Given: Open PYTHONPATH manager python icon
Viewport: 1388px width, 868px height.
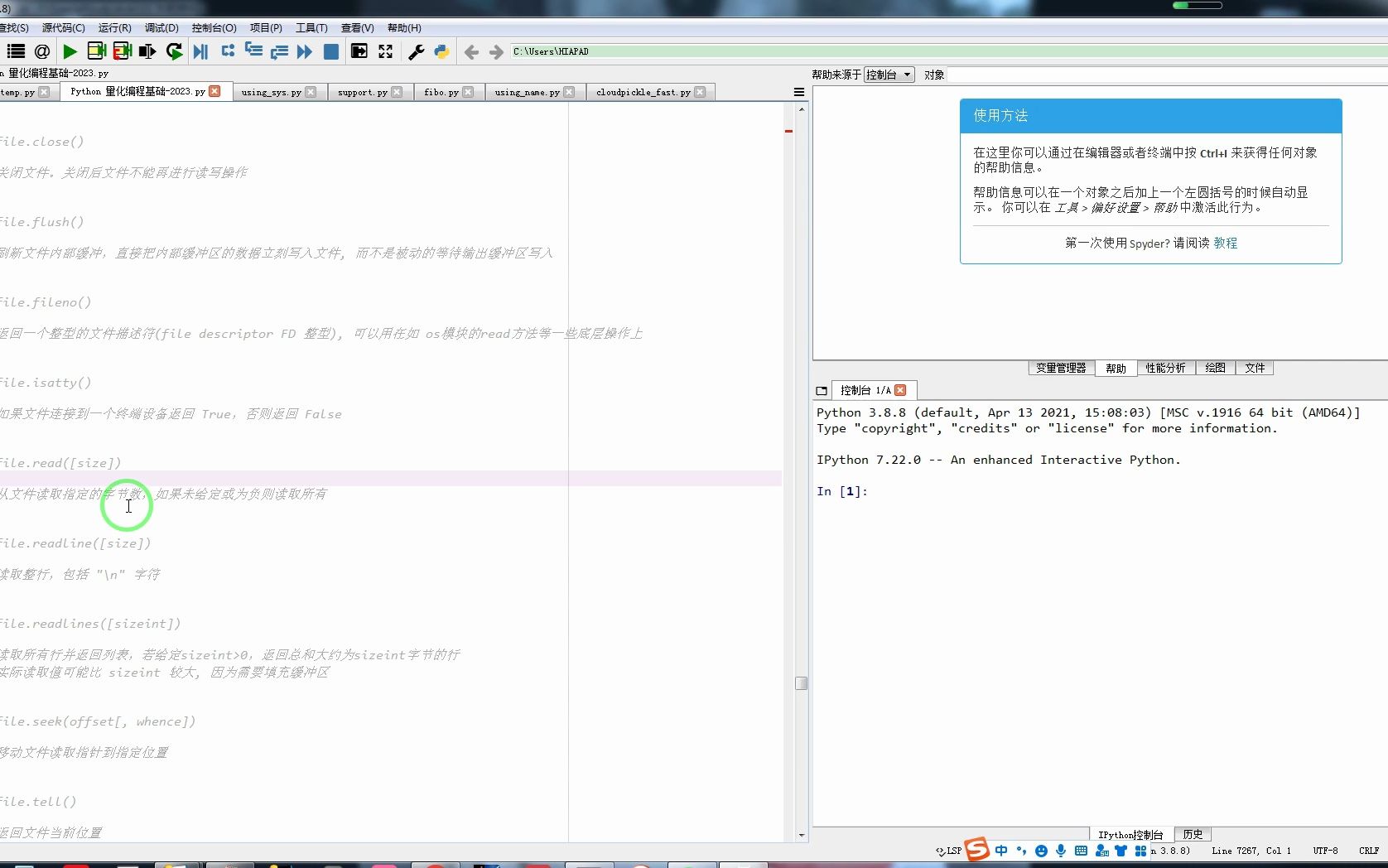Looking at the screenshot, I should click(442, 51).
